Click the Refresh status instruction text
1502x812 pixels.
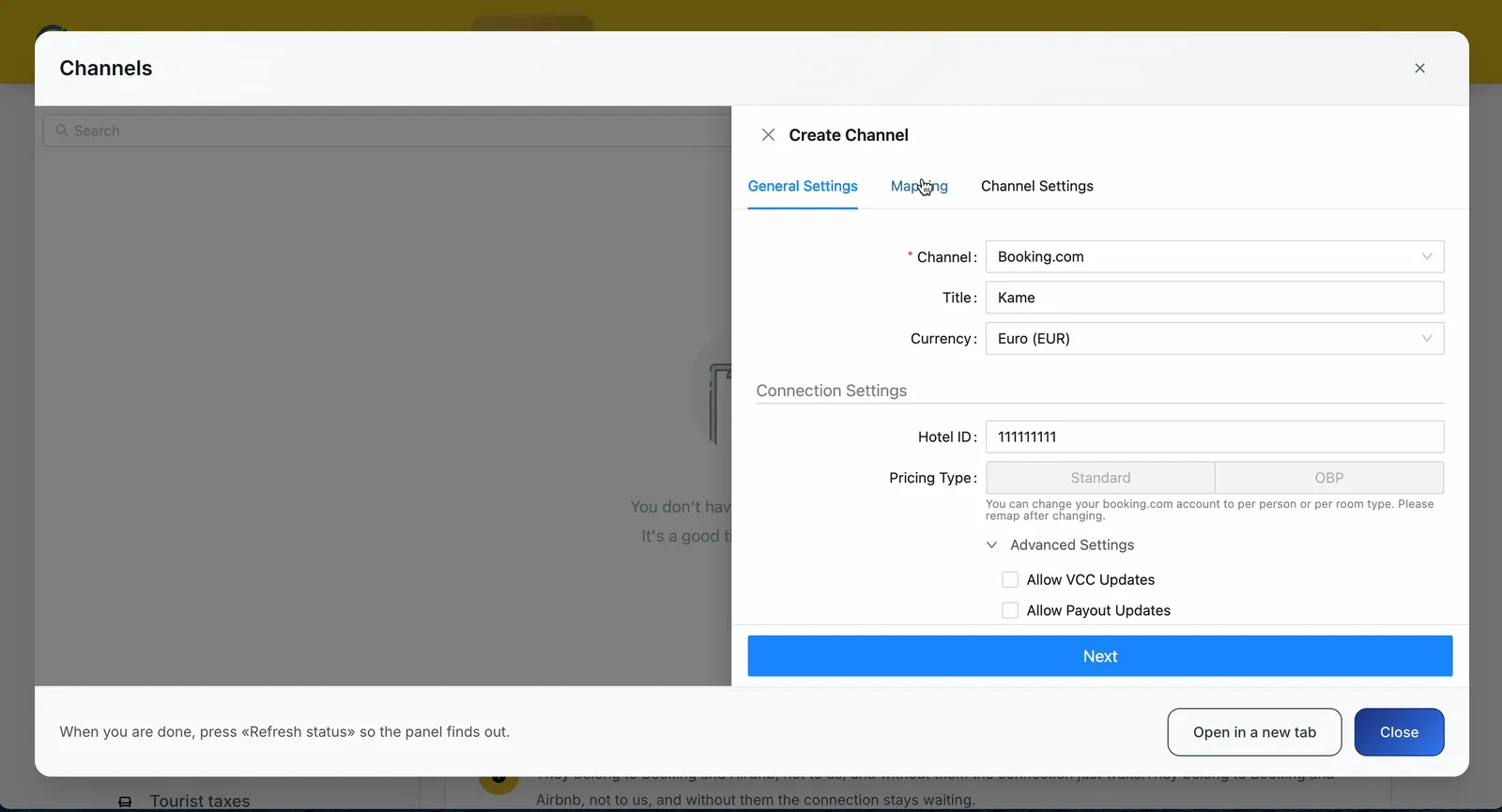click(284, 732)
